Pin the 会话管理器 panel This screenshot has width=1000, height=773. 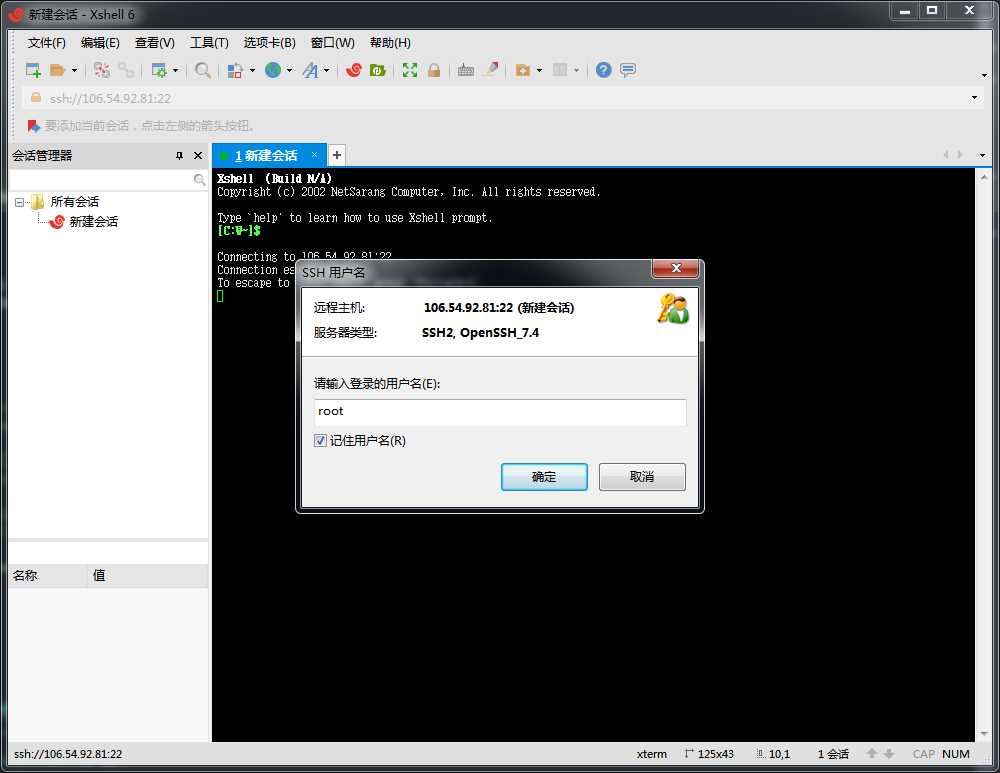pyautogui.click(x=179, y=156)
